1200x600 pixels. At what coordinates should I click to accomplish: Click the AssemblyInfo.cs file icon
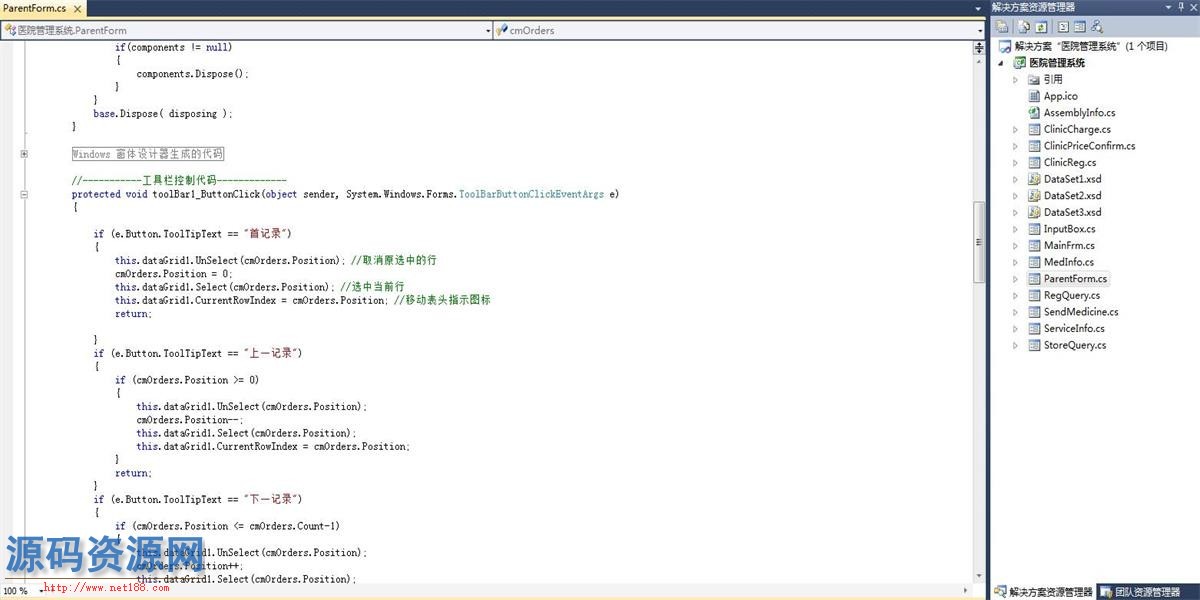tap(1034, 113)
